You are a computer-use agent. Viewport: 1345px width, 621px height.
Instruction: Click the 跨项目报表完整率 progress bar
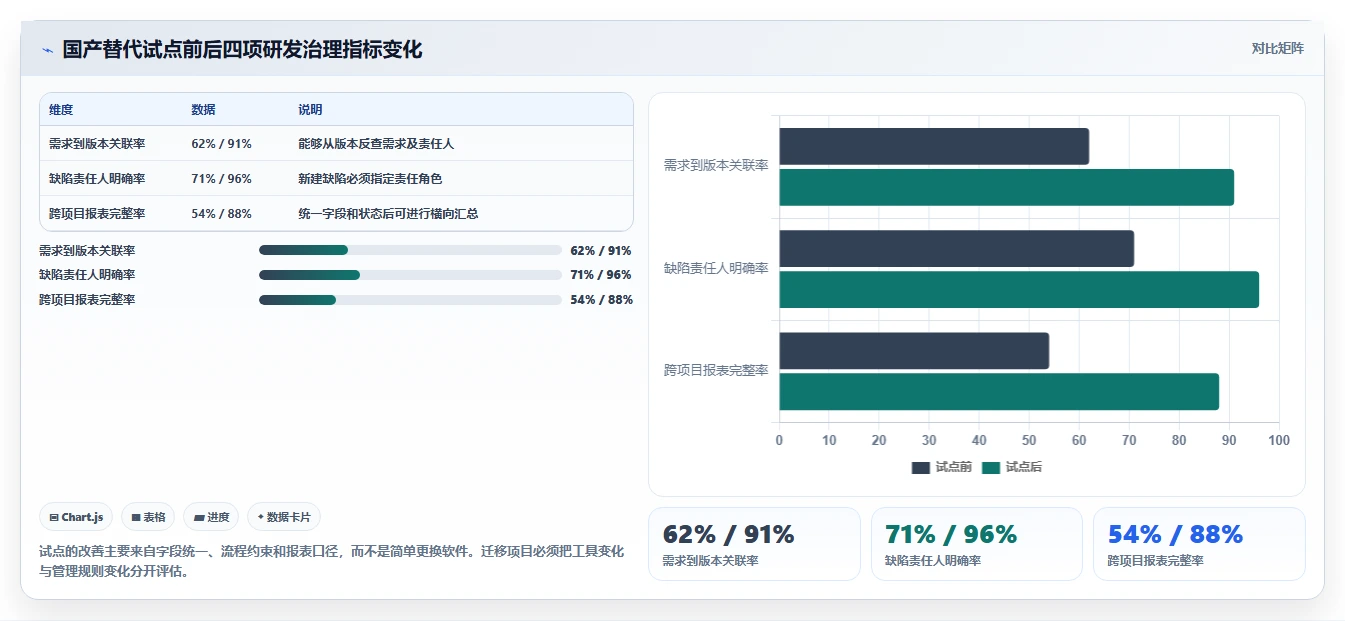coord(410,300)
